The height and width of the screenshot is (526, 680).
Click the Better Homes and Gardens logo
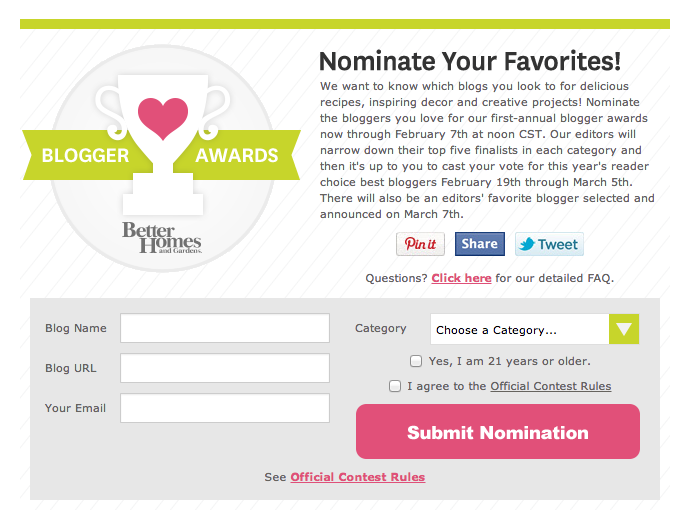(162, 238)
